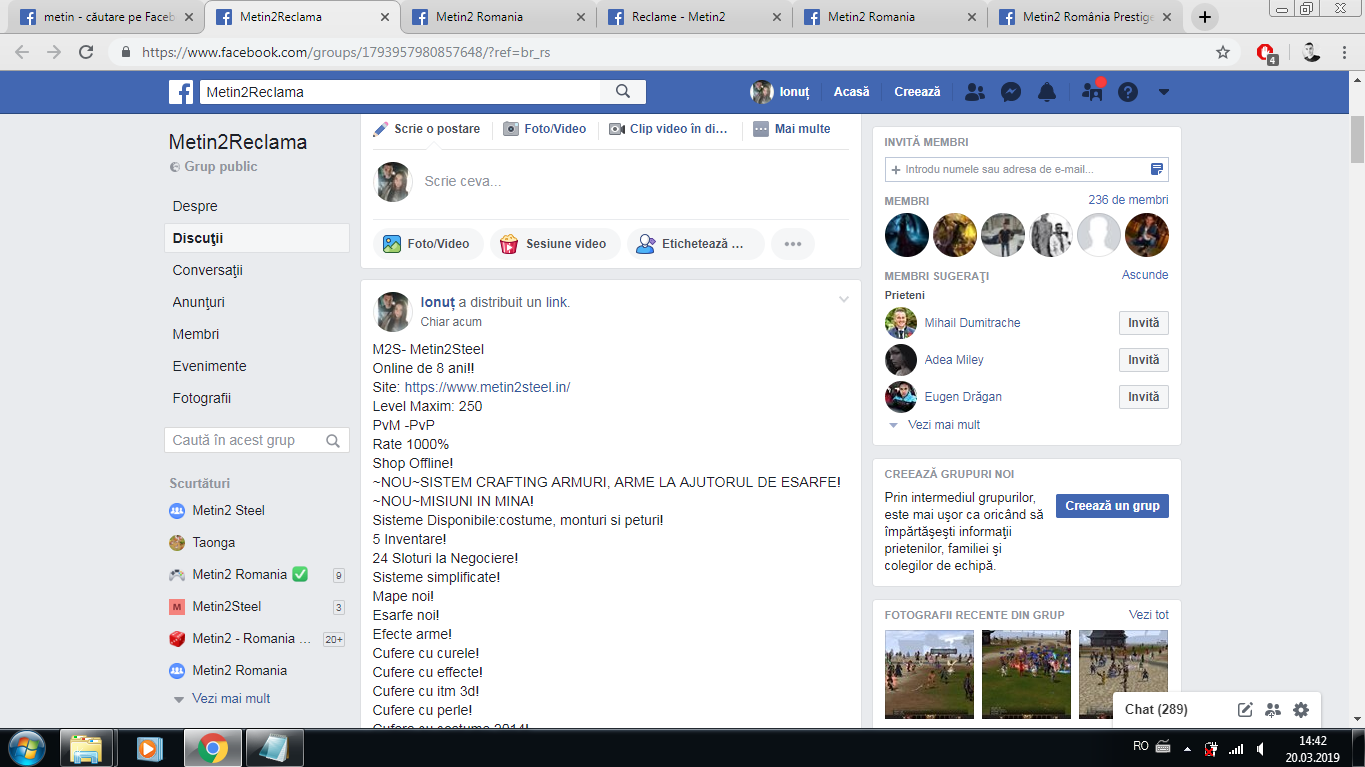Open the Taonga shortcut

point(213,542)
